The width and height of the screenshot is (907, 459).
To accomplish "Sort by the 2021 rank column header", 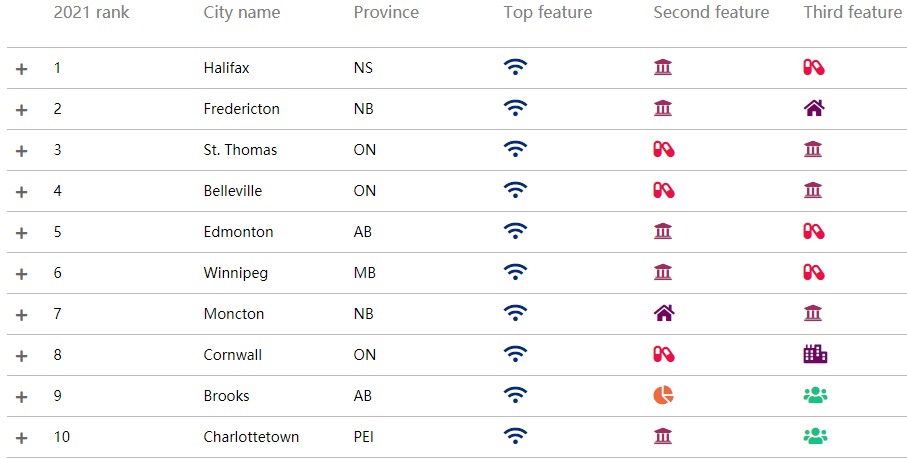I will (91, 13).
